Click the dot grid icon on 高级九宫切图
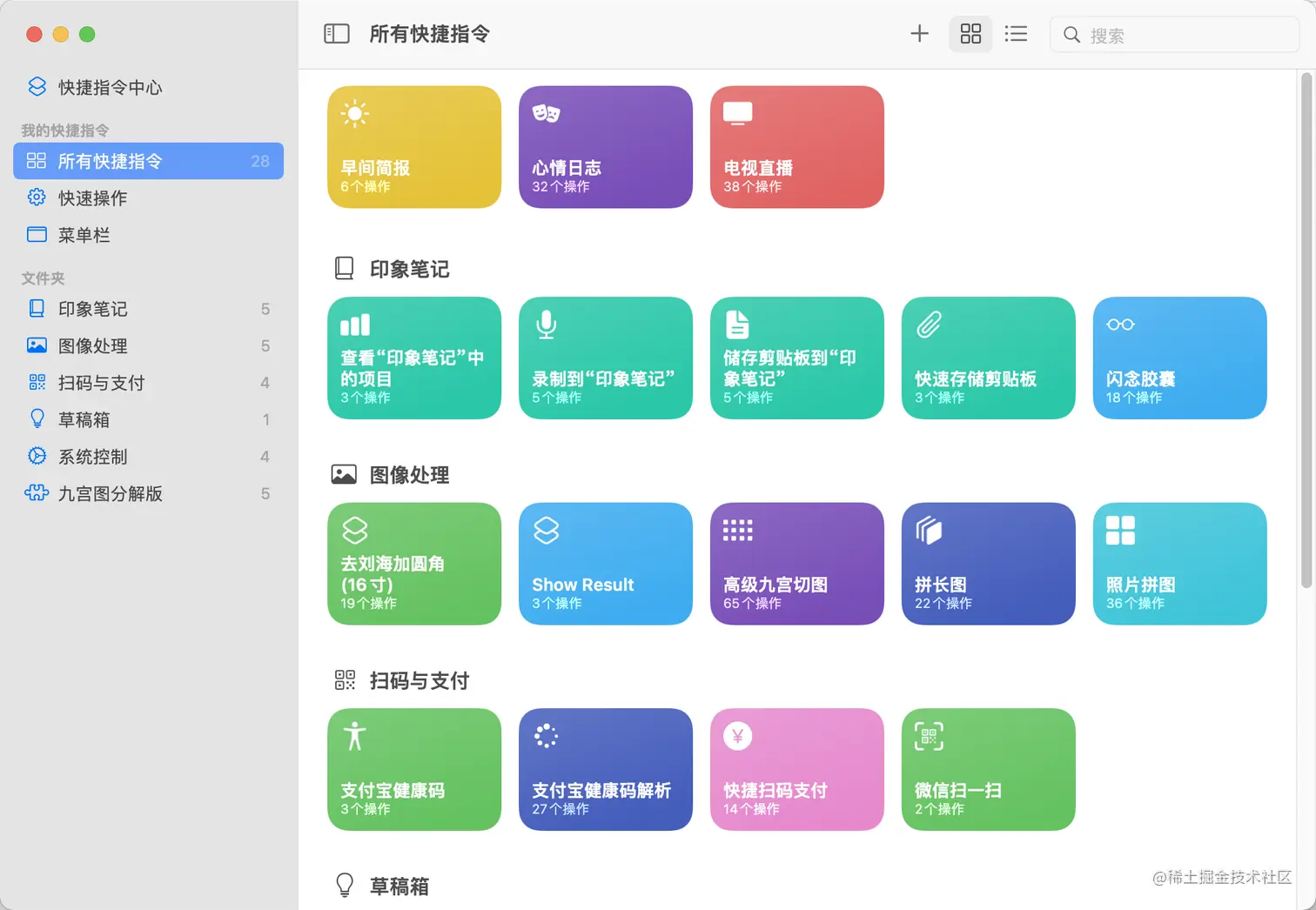 737,531
